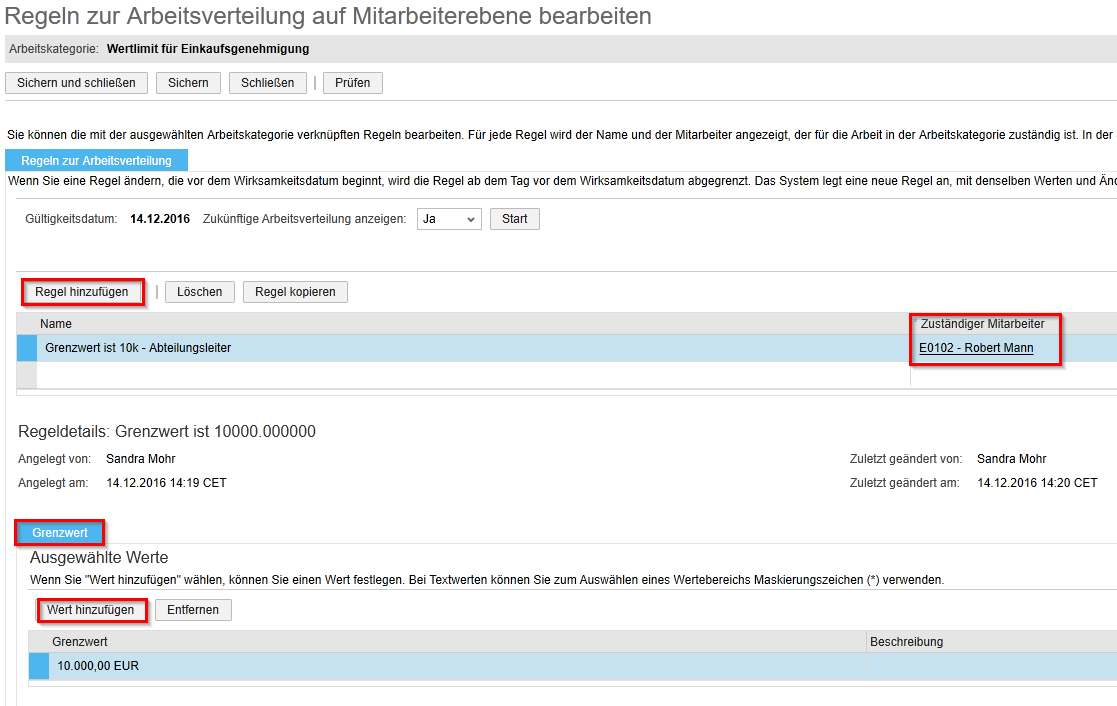This screenshot has height=706, width=1117.
Task: Select the row marker of the 10k rule
Action: pyautogui.click(x=27, y=348)
